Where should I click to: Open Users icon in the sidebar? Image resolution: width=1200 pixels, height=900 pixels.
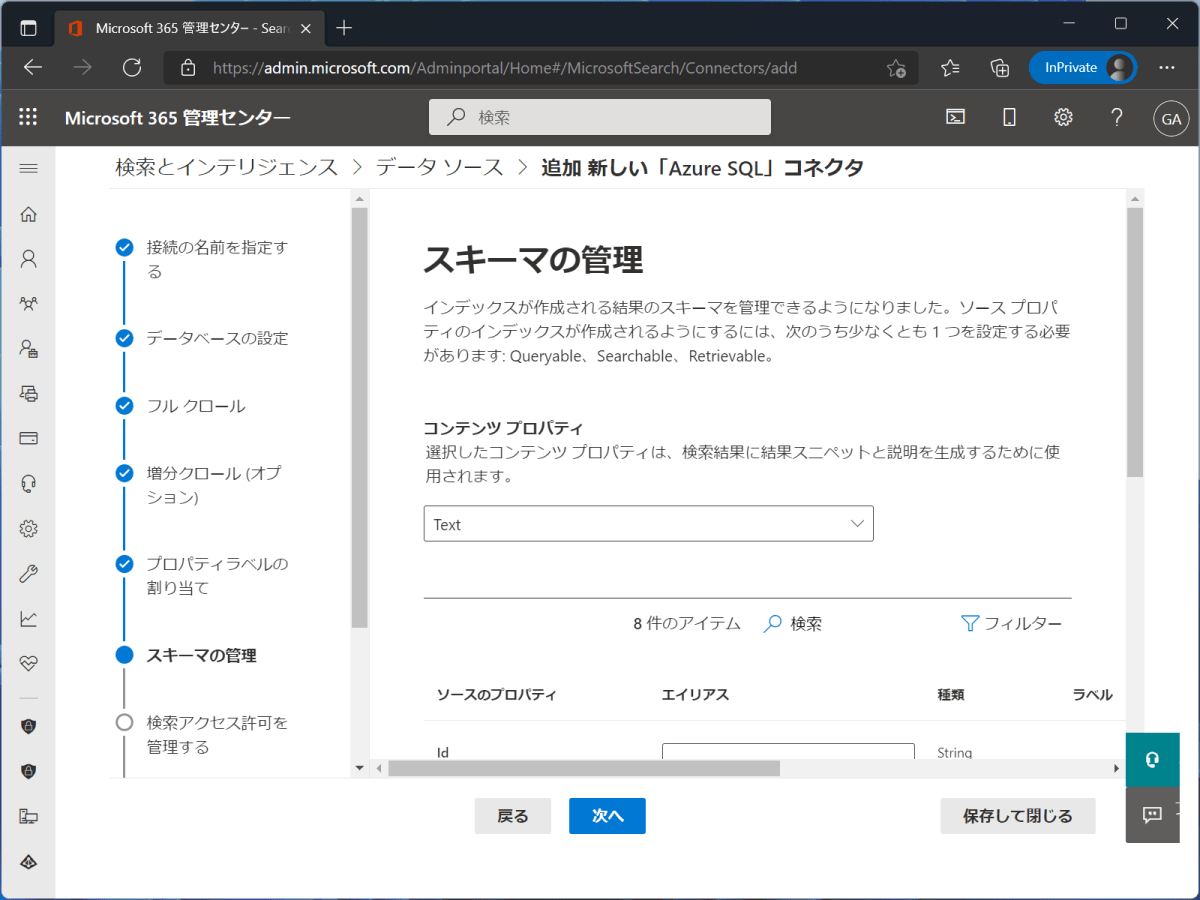coord(28,259)
